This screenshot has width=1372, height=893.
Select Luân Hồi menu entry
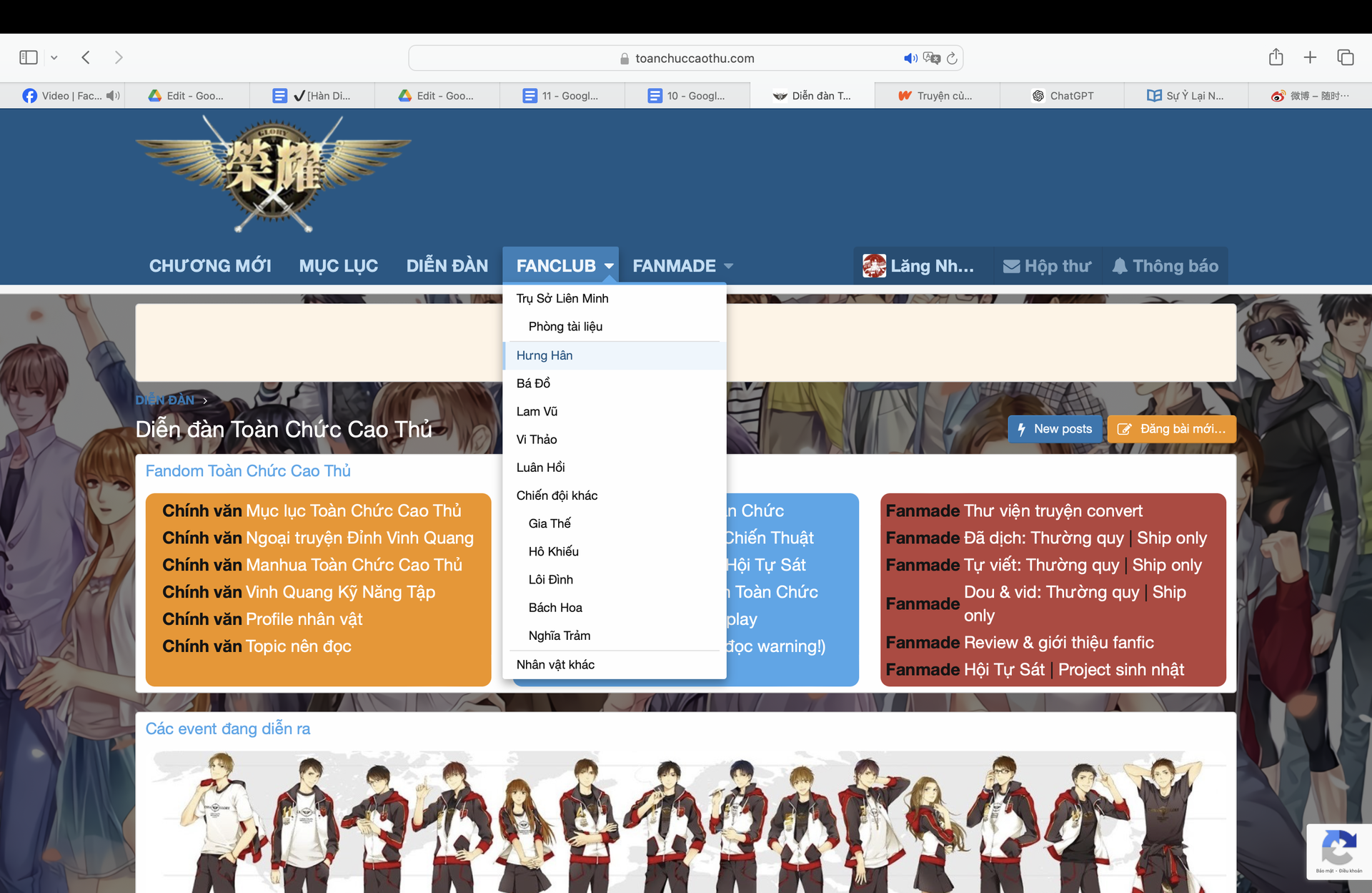coord(615,468)
